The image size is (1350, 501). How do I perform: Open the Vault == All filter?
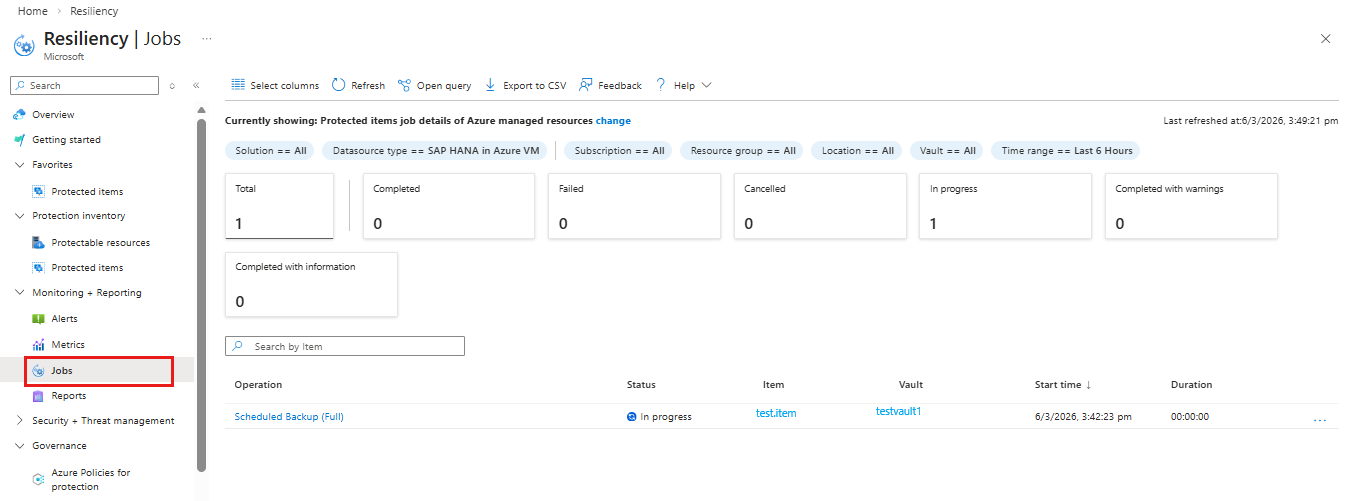948,151
